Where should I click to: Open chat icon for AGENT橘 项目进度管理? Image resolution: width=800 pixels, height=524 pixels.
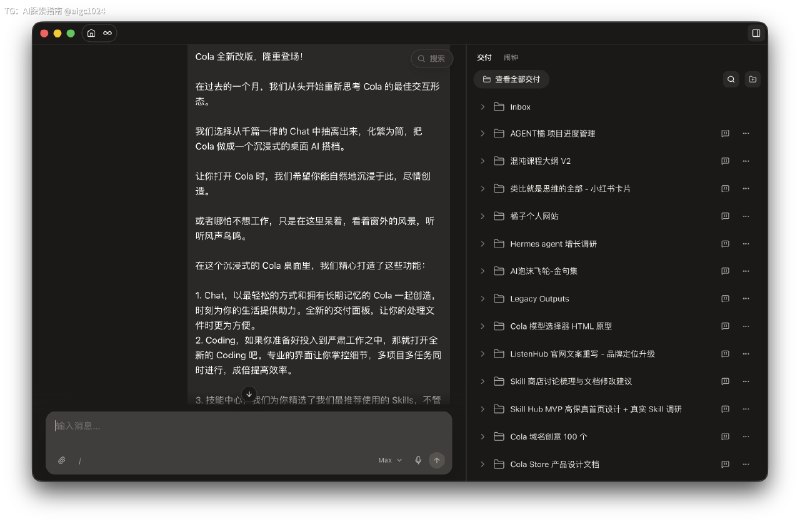pyautogui.click(x=725, y=134)
